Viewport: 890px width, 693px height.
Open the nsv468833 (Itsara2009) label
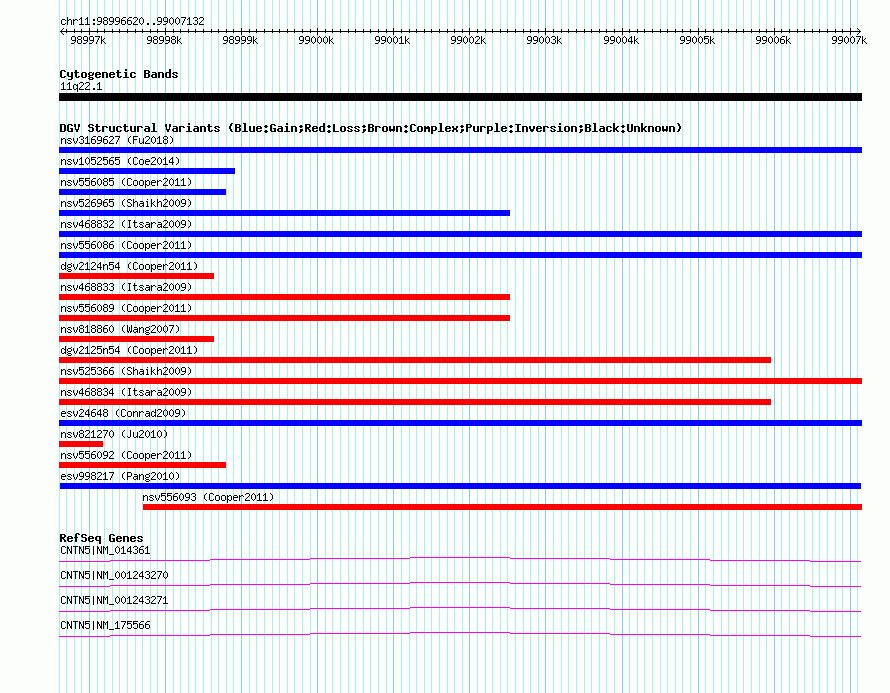click(x=126, y=287)
